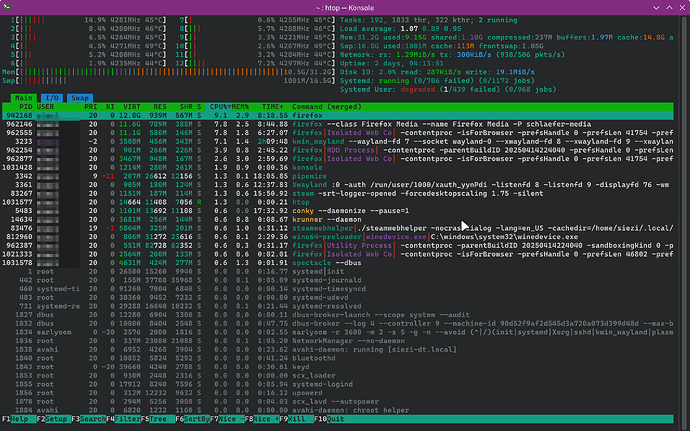
Task: Click the Command (merged) column header
Action: click(x=327, y=107)
